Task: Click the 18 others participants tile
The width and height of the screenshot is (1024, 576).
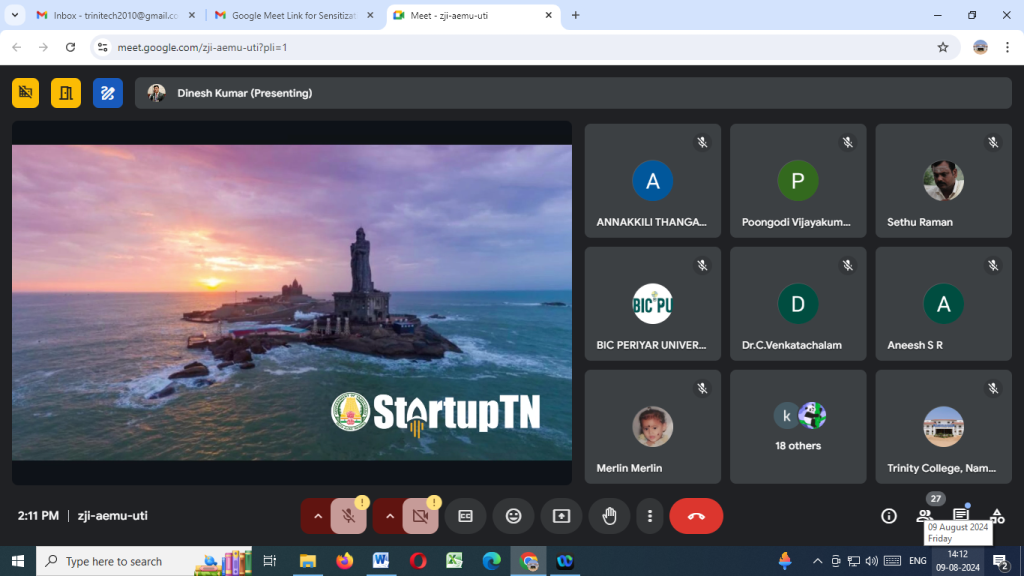Action: coord(798,427)
